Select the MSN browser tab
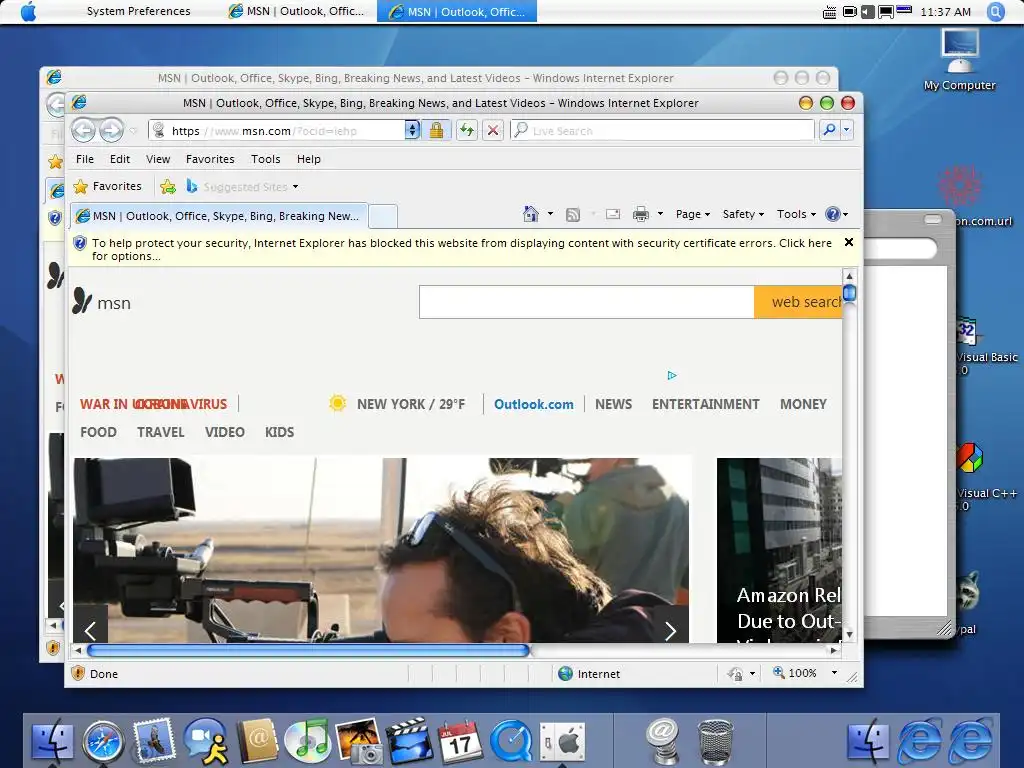1024x768 pixels. [219, 216]
